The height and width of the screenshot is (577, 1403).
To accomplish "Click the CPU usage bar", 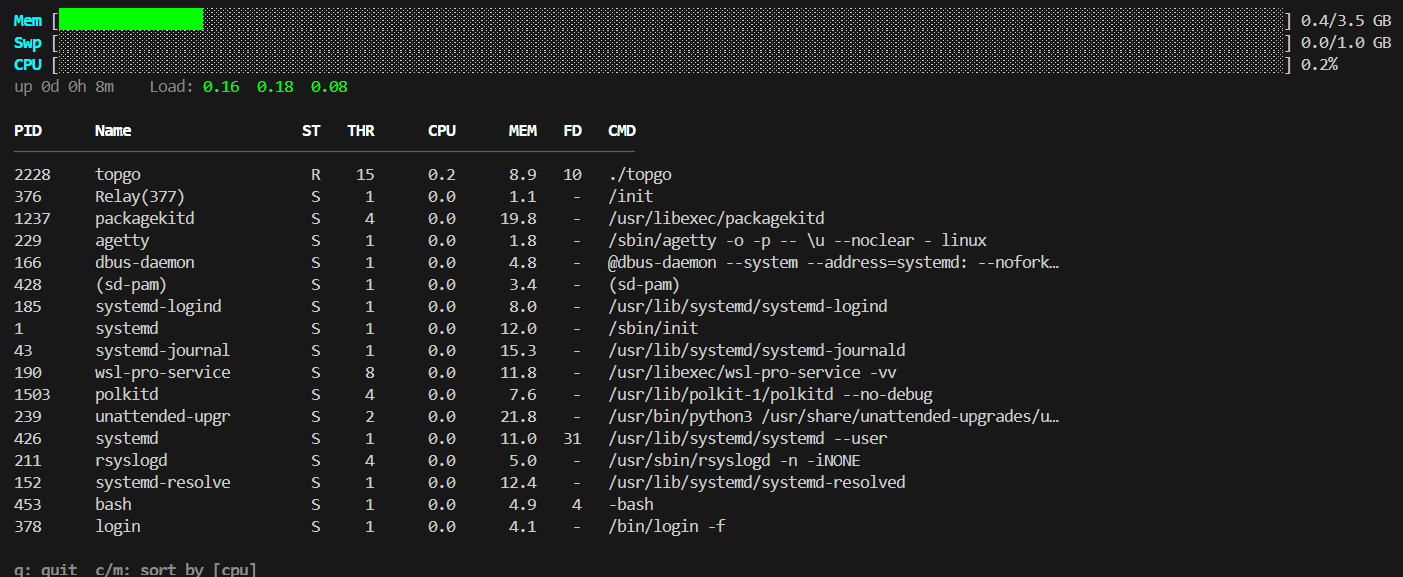I will [671, 65].
